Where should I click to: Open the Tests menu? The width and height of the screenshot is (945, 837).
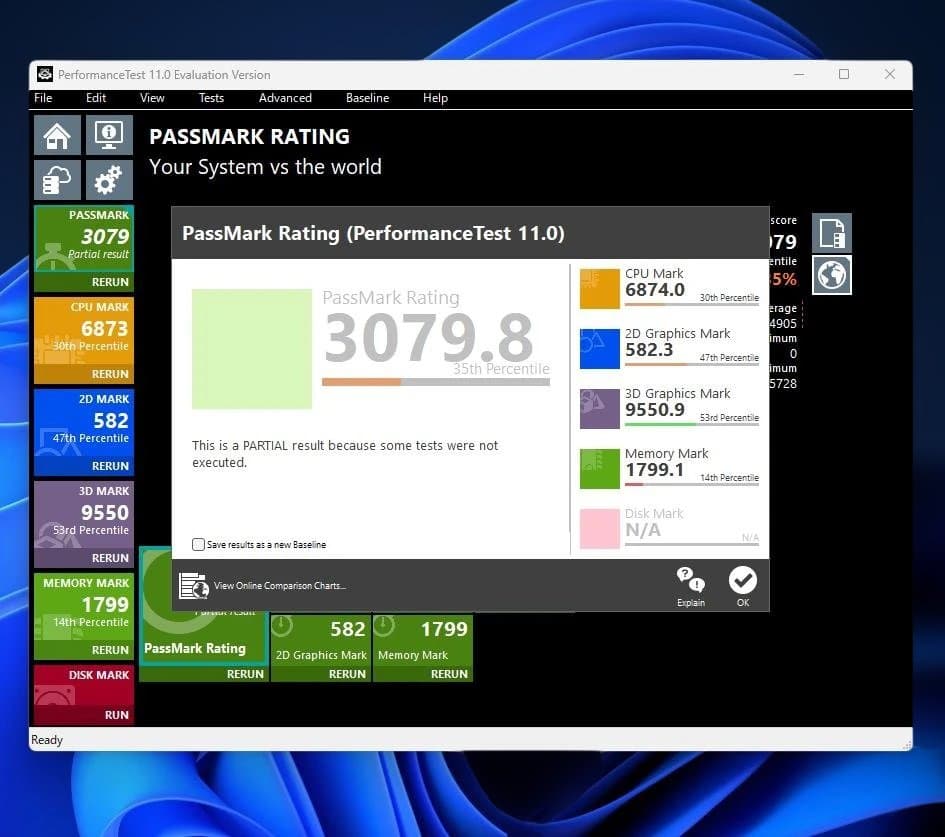(x=211, y=98)
